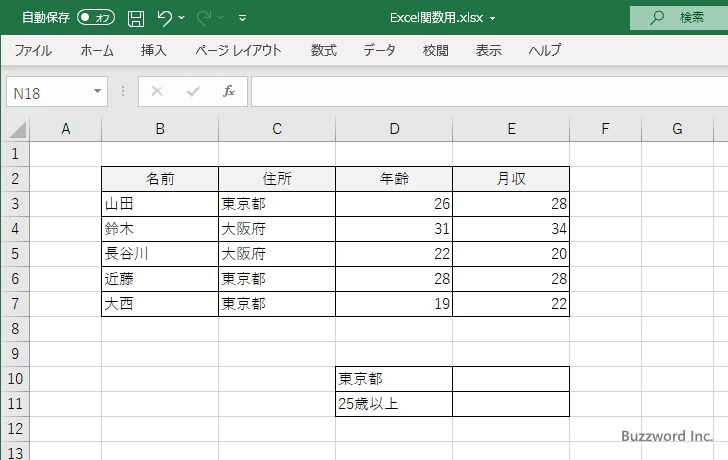The image size is (728, 460).
Task: Switch to the ホーム tab
Action: (x=97, y=50)
